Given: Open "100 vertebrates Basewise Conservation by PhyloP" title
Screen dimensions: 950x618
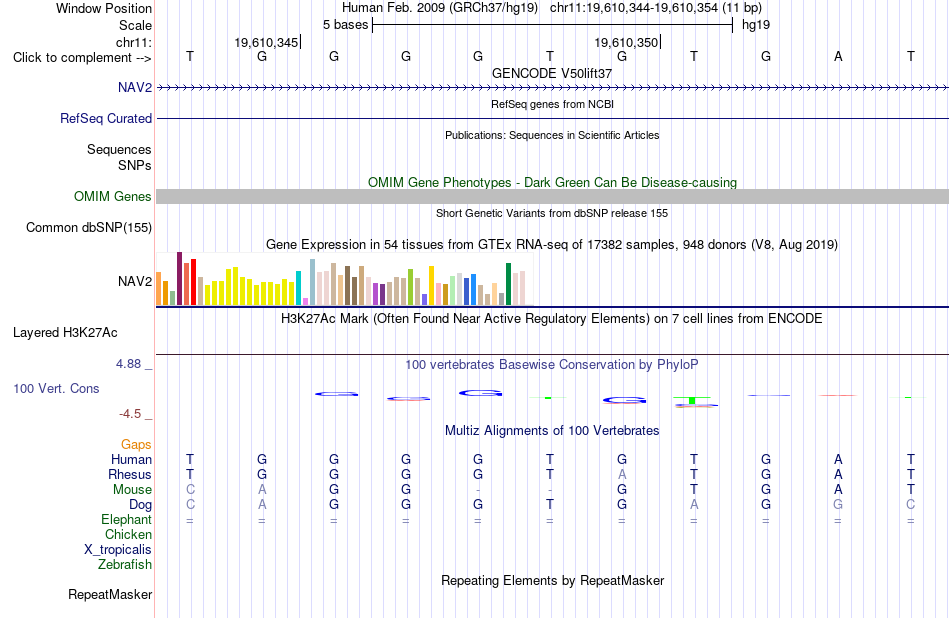Looking at the screenshot, I should pos(552,365).
